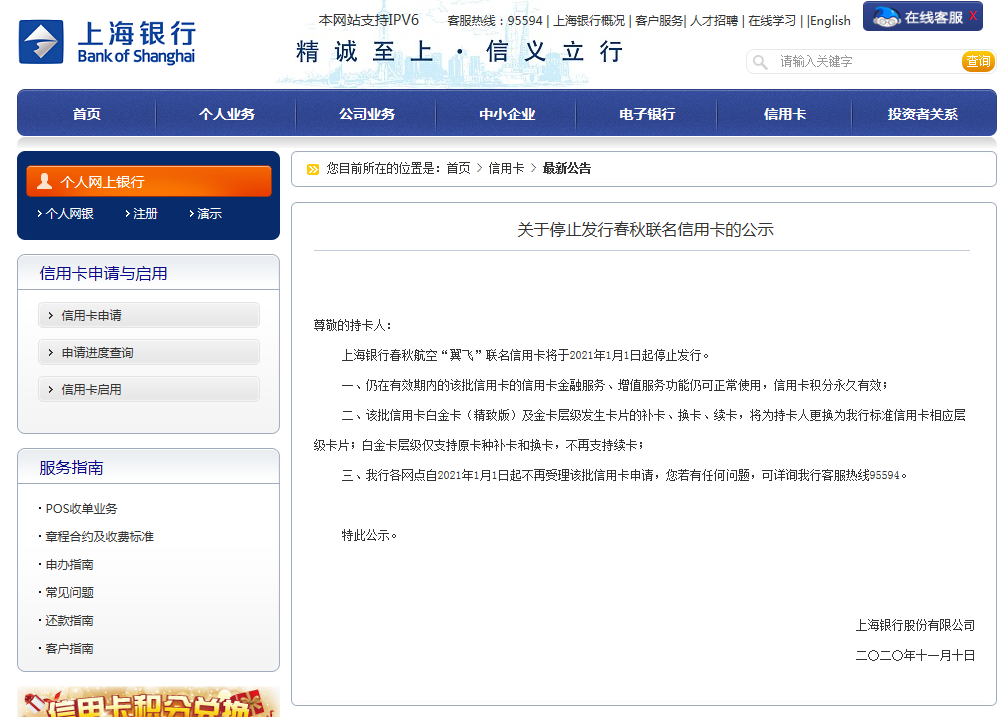The width and height of the screenshot is (1008, 717).
Task: Click the 信用卡 breadcrumb link
Action: 506,168
